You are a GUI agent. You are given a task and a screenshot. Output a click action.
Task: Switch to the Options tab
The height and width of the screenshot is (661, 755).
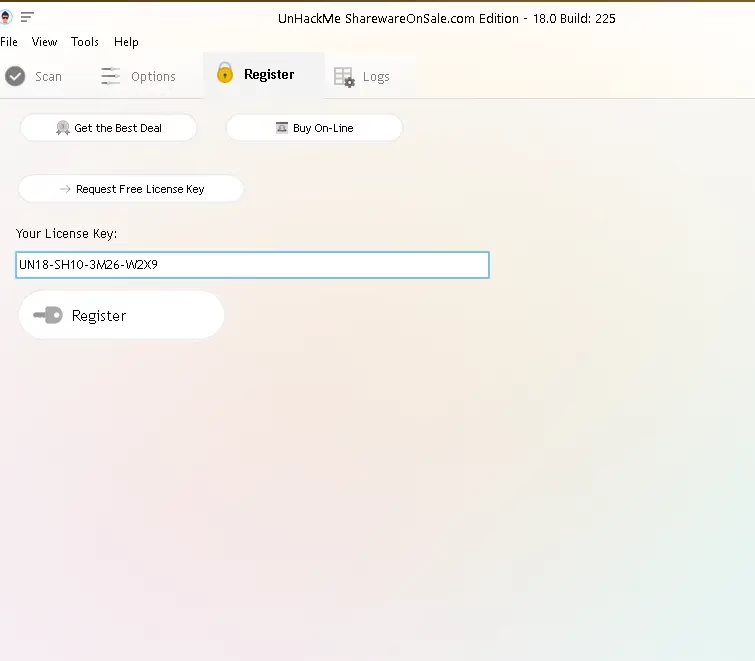point(152,77)
